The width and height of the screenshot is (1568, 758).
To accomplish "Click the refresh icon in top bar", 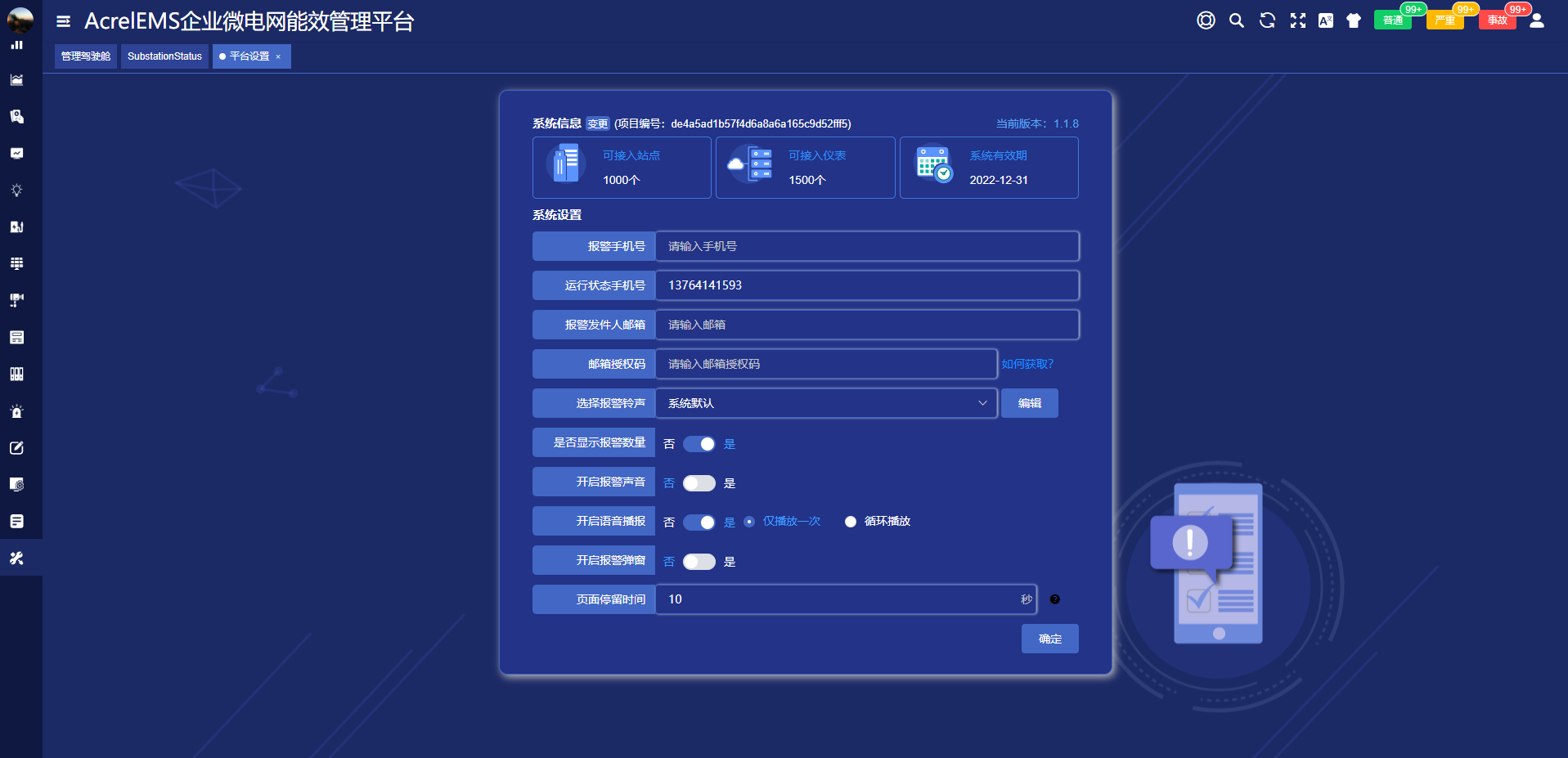I will (1267, 20).
